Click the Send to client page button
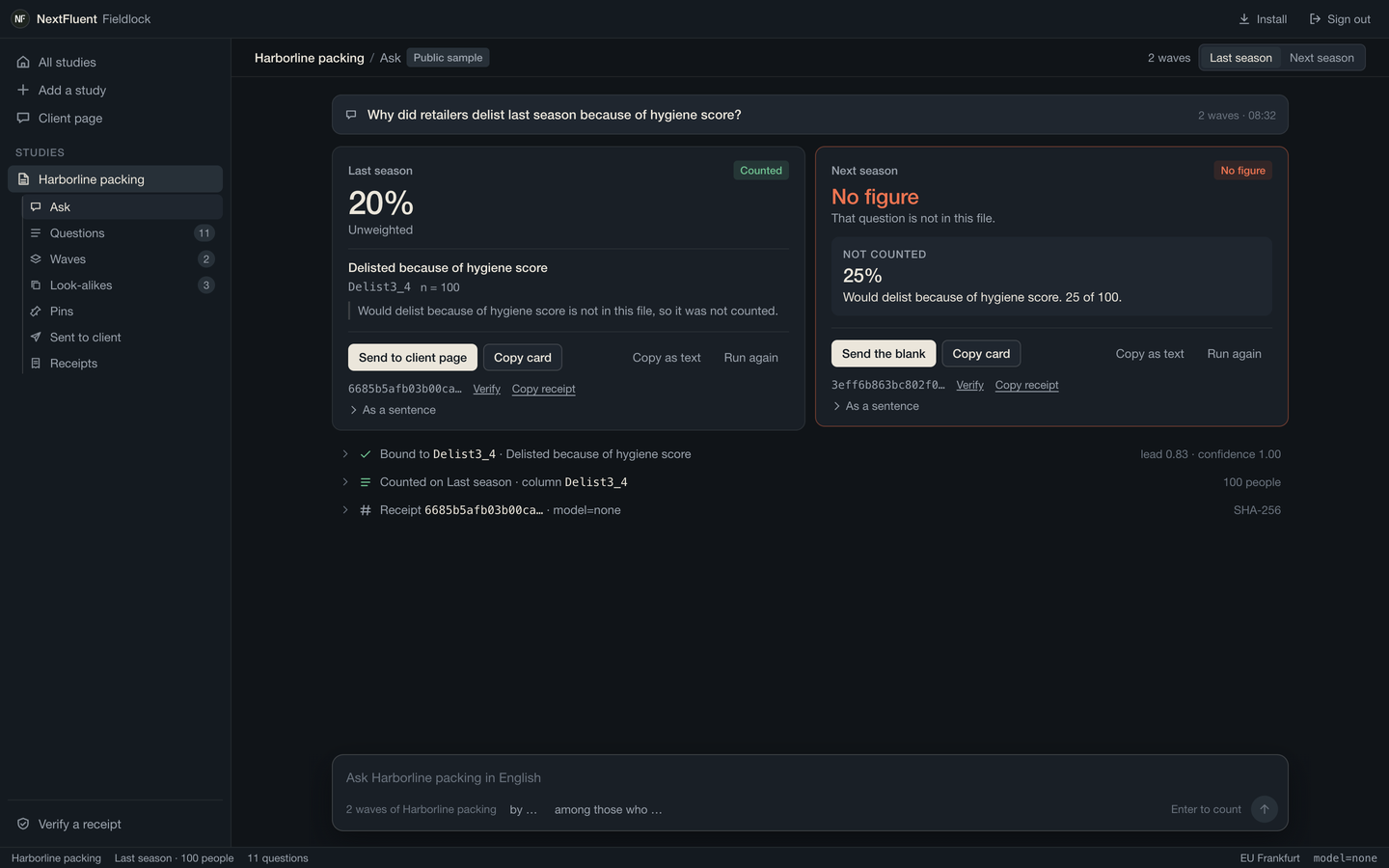Image resolution: width=1389 pixels, height=868 pixels. coord(413,358)
